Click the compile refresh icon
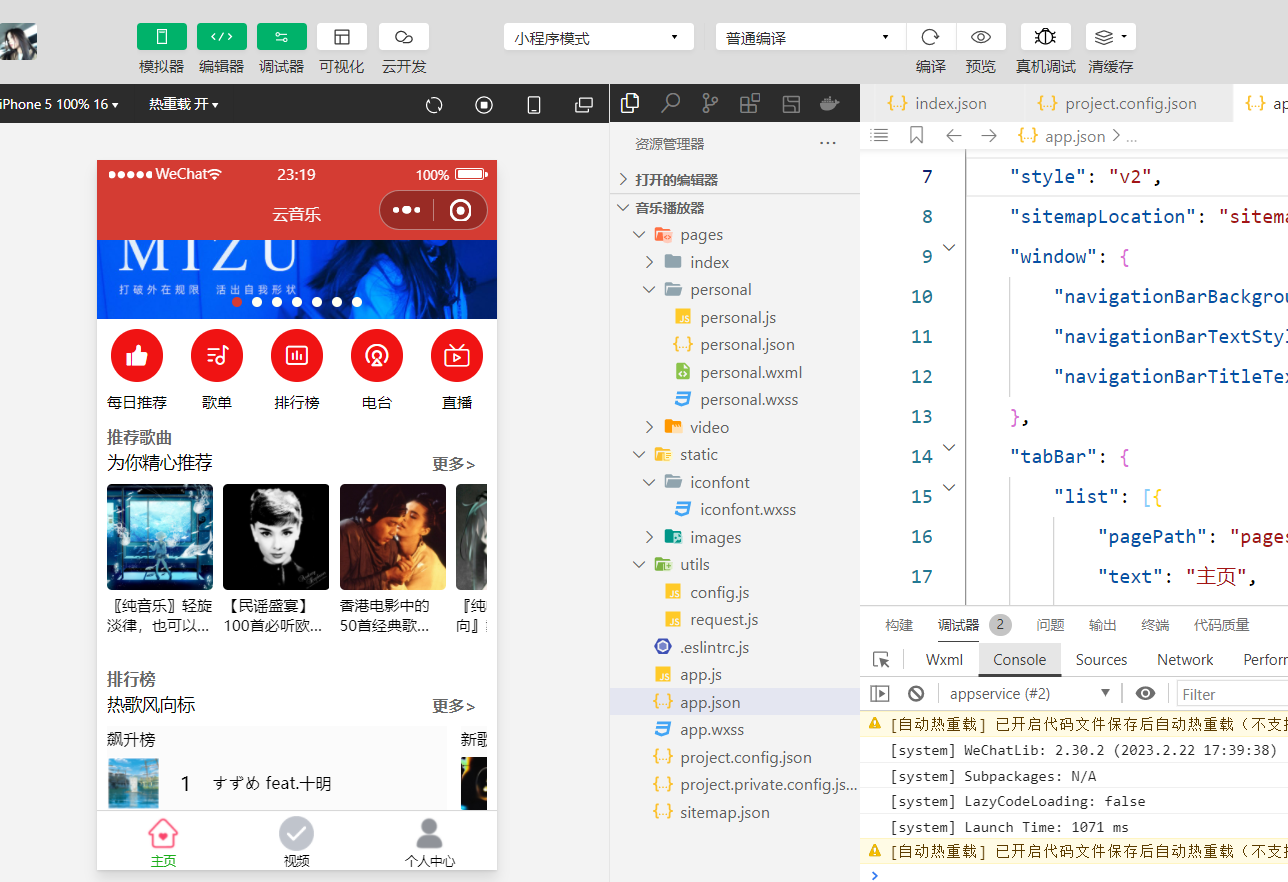Screen dimensions: 1288x882 (930, 37)
